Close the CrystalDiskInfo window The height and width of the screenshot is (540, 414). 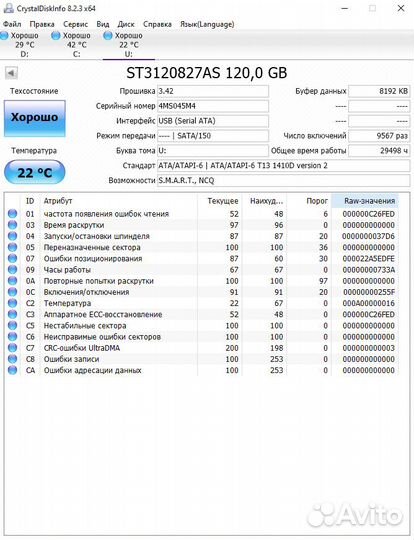point(401,8)
